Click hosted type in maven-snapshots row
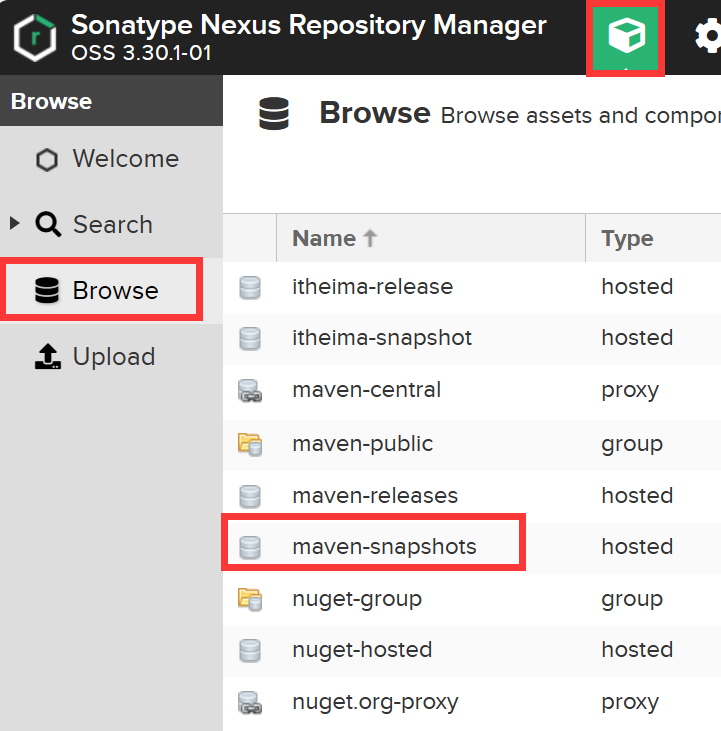Viewport: 721px width, 731px height. click(x=637, y=546)
